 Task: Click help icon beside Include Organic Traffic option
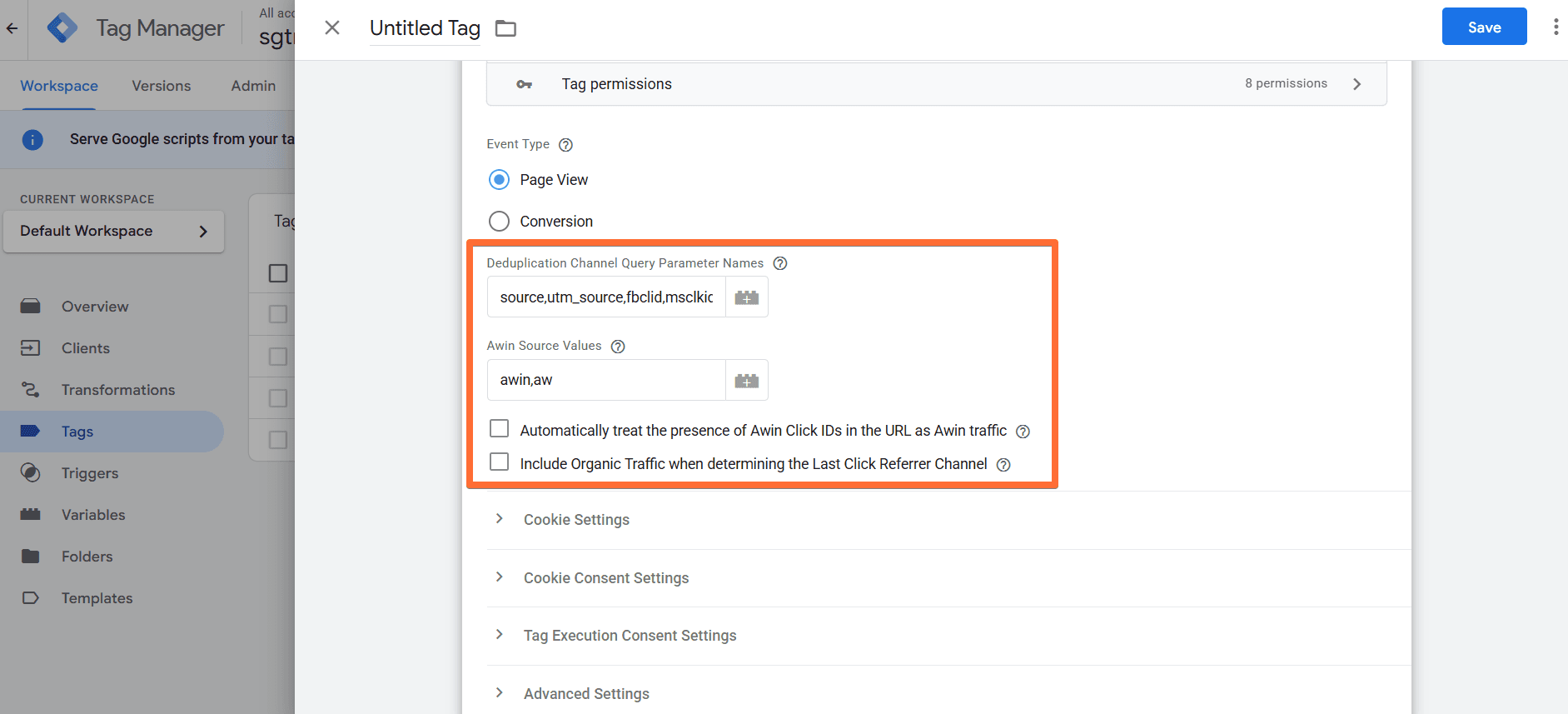point(1003,465)
